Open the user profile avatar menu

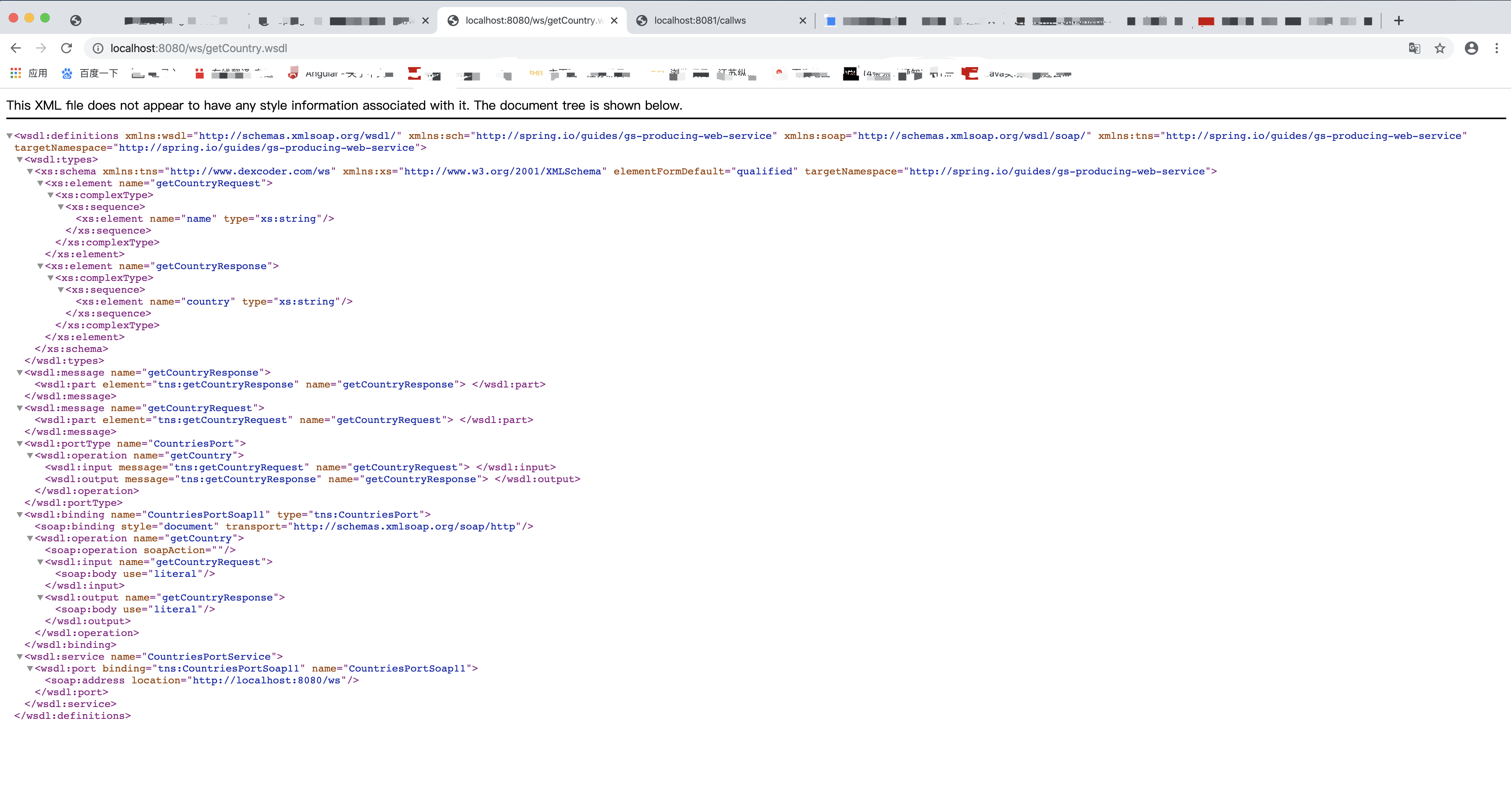tap(1471, 48)
